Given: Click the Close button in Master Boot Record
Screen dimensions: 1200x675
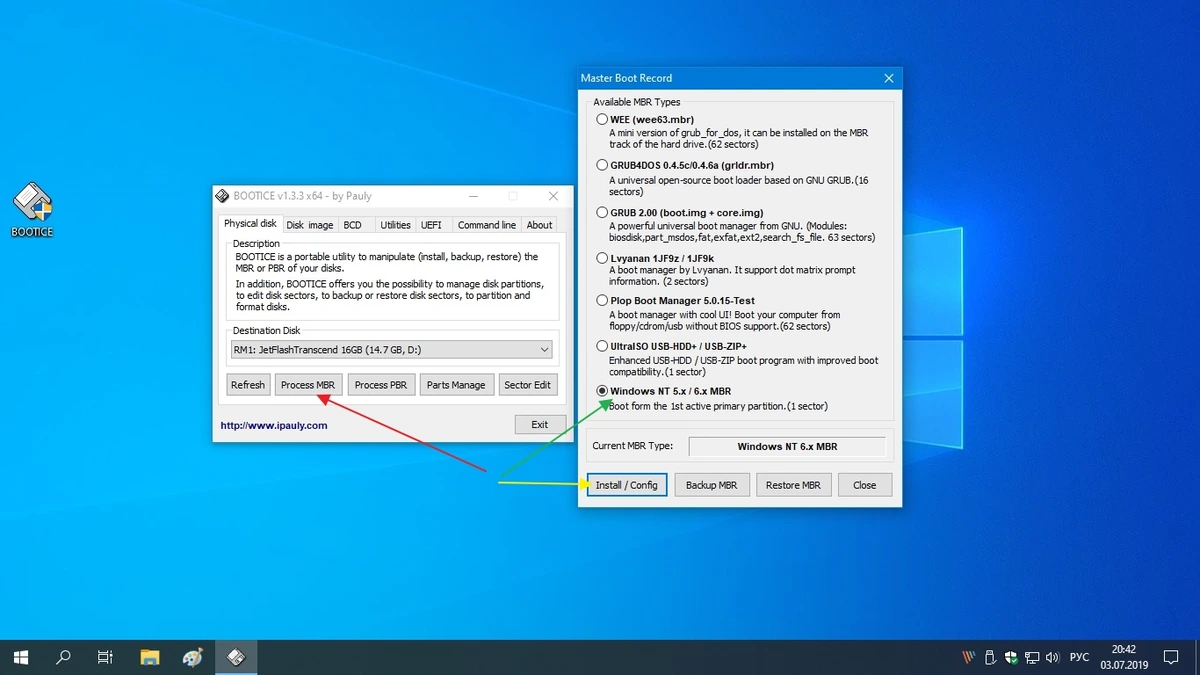Looking at the screenshot, I should (x=865, y=485).
